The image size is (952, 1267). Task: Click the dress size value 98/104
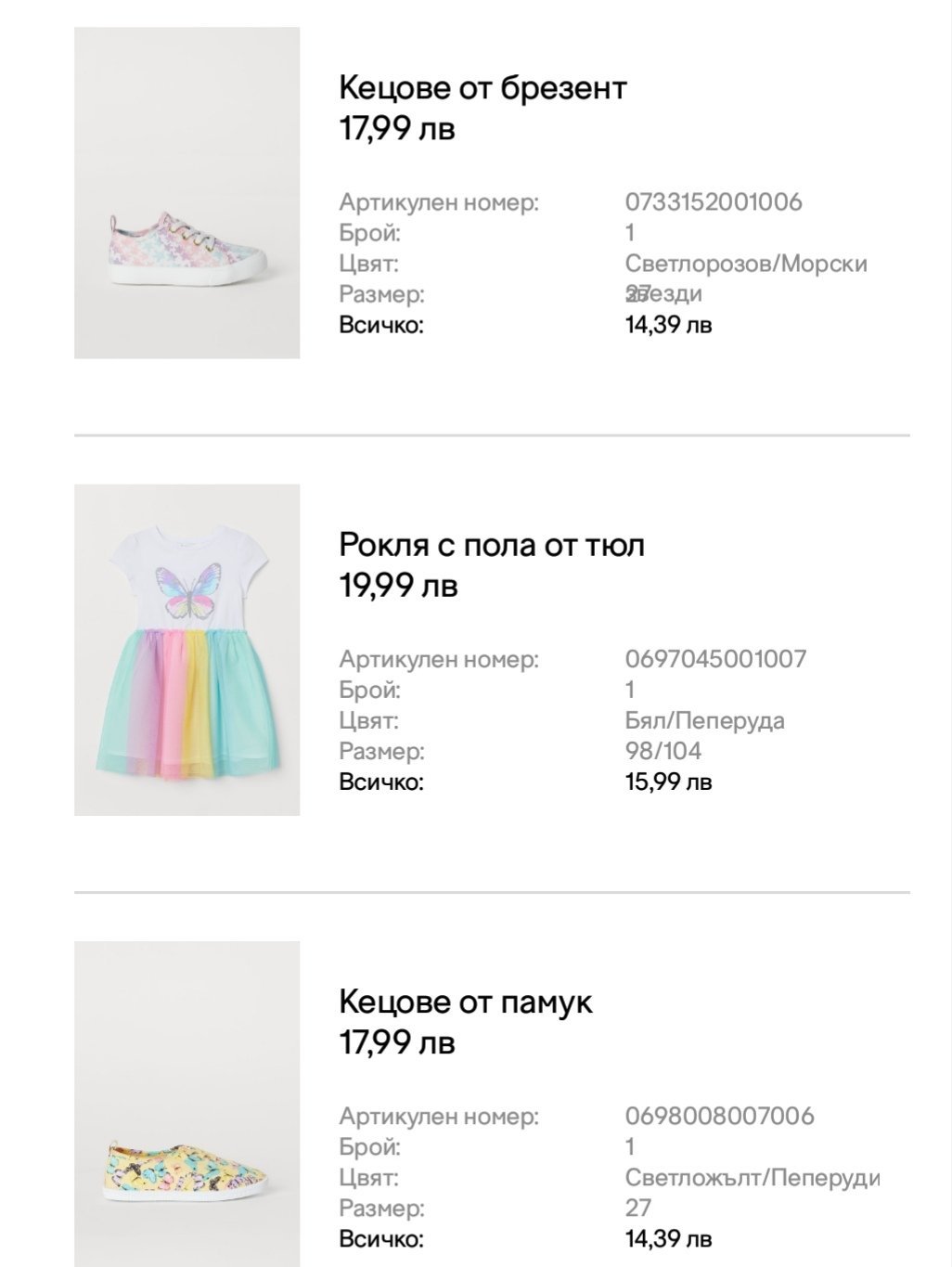(663, 750)
